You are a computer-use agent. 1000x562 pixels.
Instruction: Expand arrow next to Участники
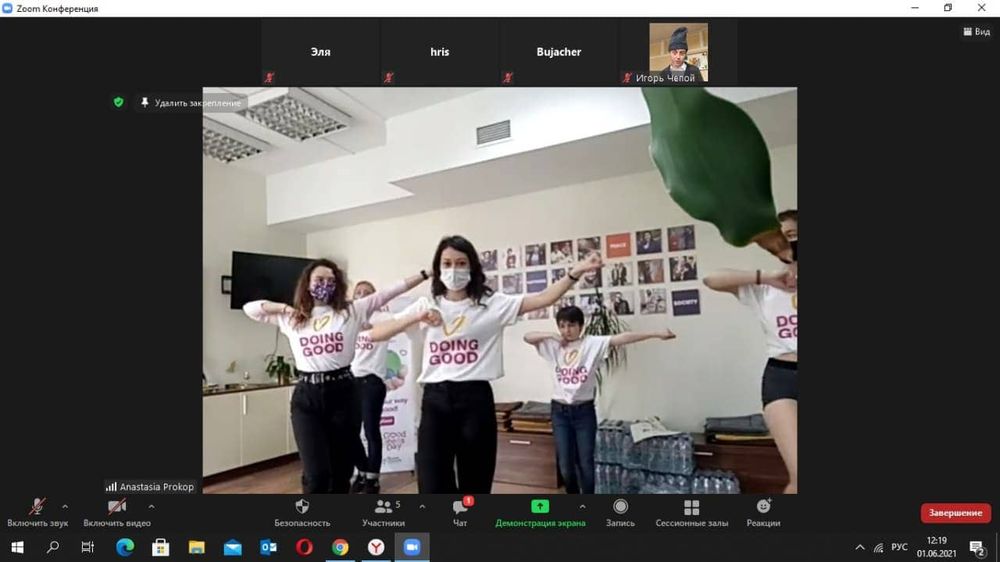pyautogui.click(x=422, y=507)
